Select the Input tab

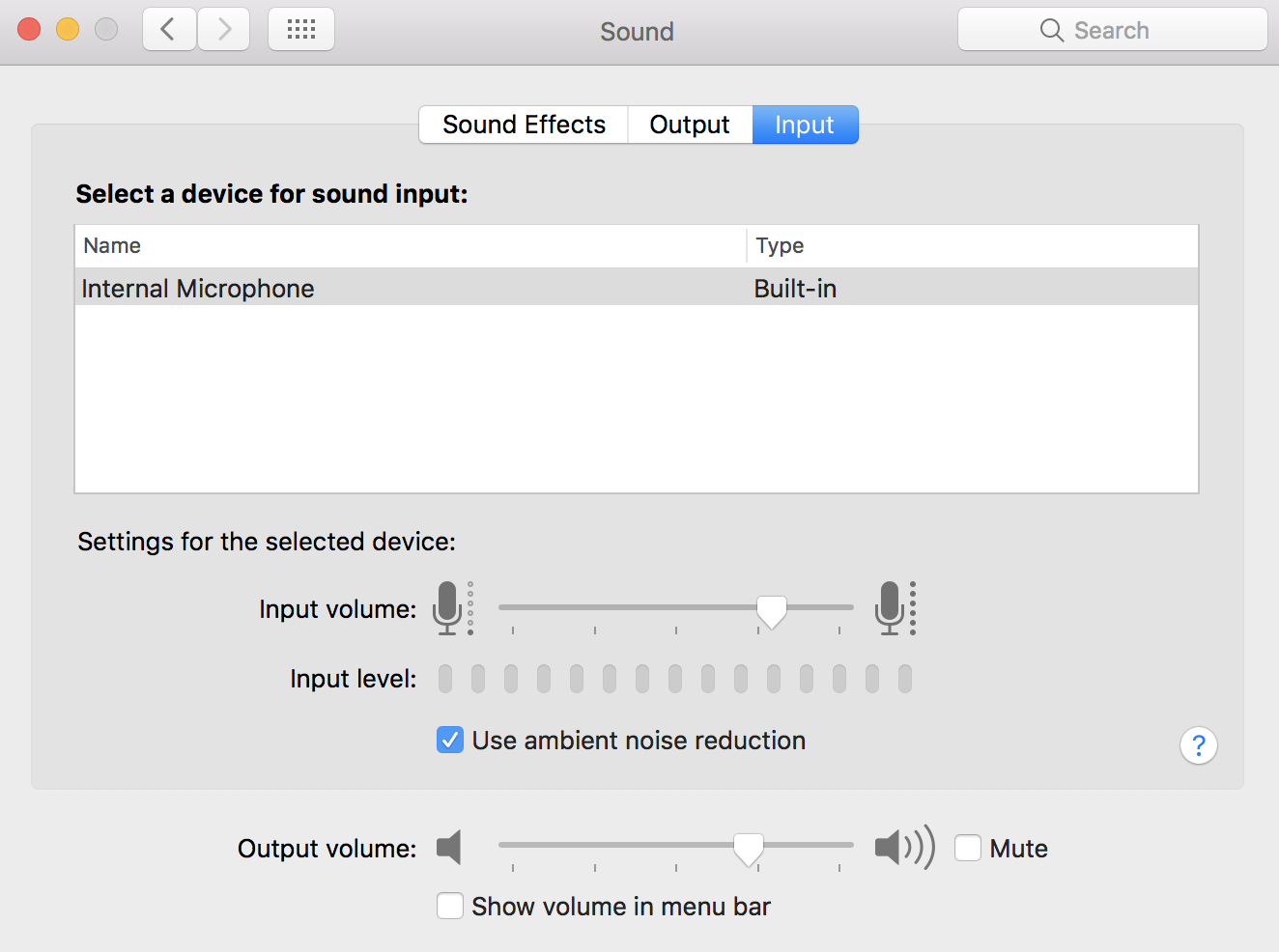[x=805, y=125]
